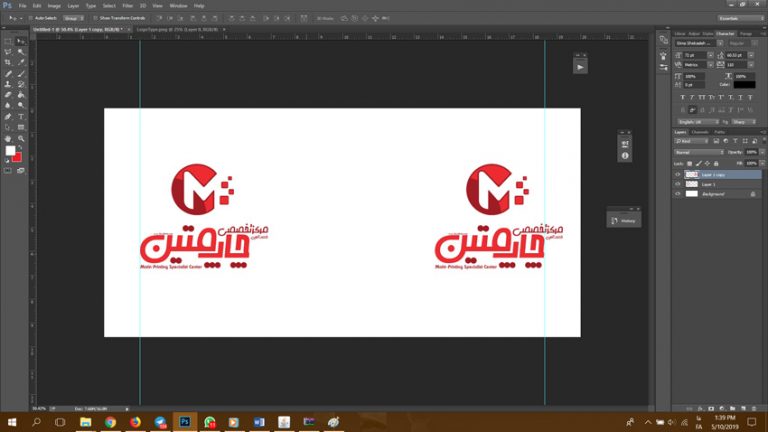
Task: Select the Move tool in the toolbox
Action: [x=21, y=42]
